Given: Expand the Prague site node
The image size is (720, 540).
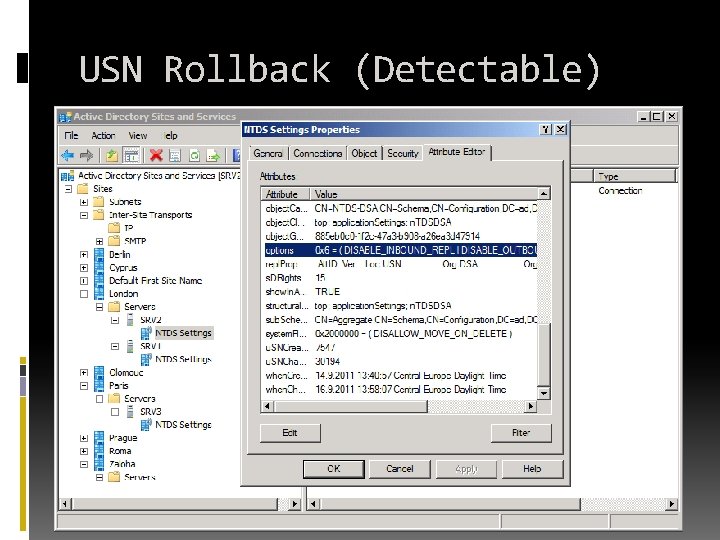Looking at the screenshot, I should (x=84, y=438).
